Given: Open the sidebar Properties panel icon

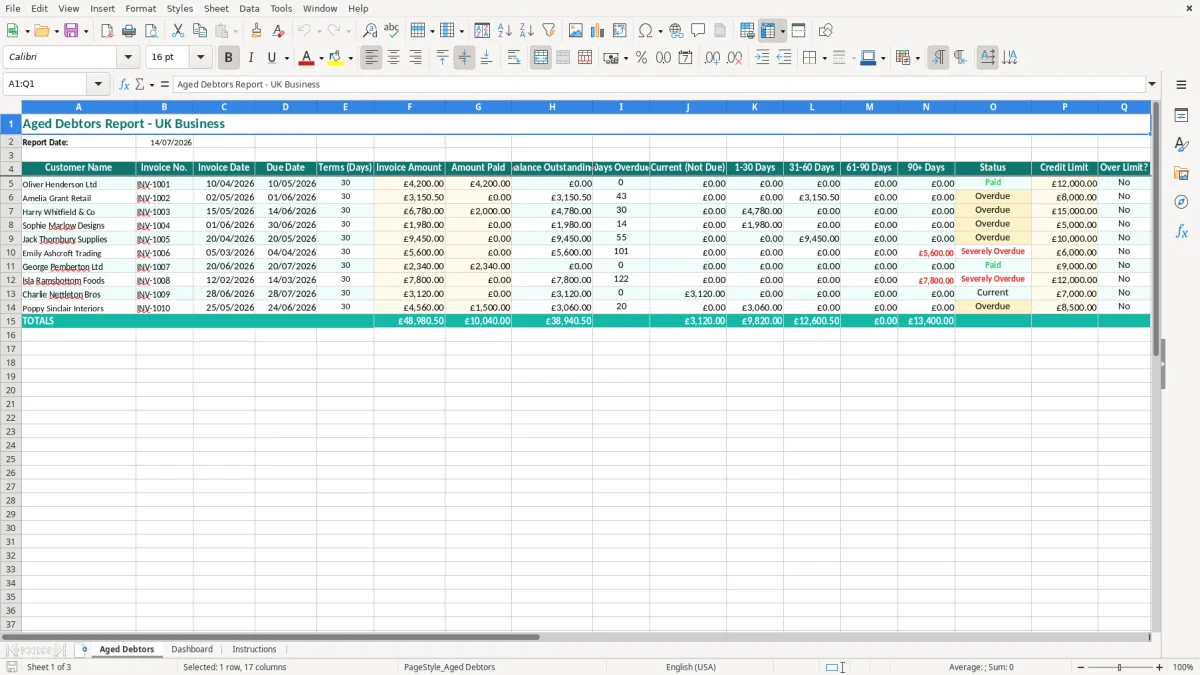Looking at the screenshot, I should point(1181,116).
